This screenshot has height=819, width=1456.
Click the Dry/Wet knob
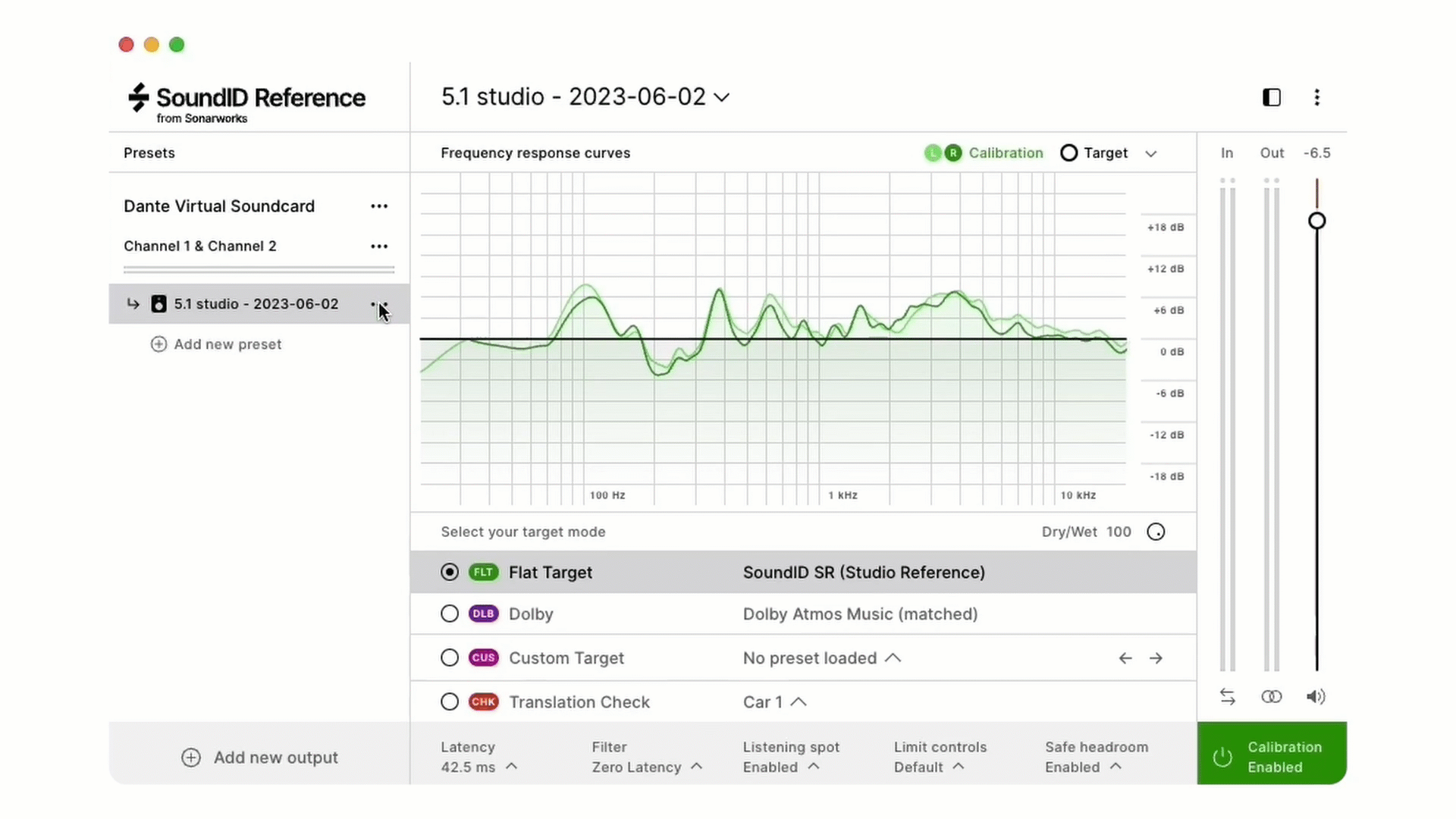(1156, 532)
